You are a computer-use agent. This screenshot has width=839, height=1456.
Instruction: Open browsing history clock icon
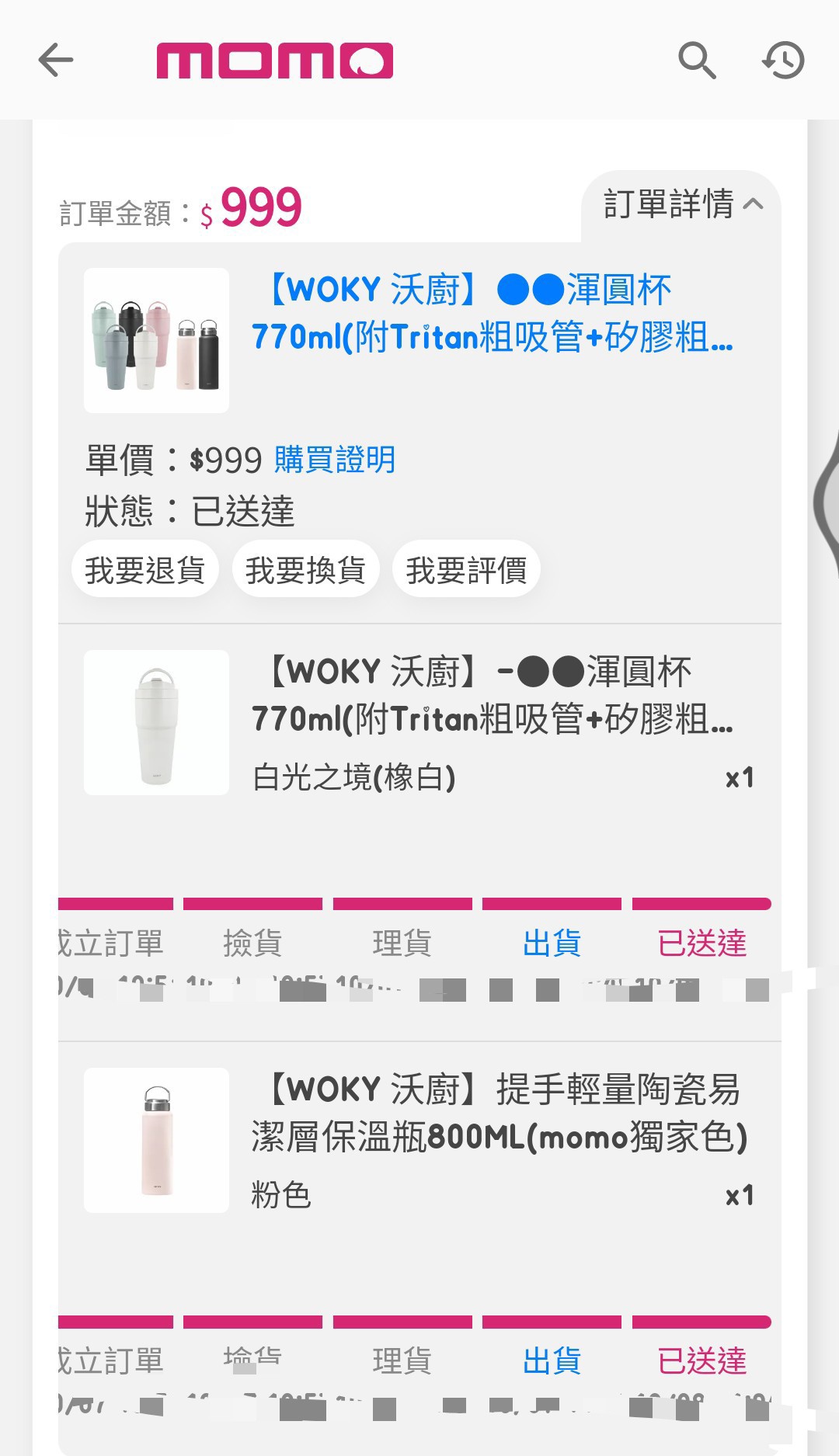click(783, 60)
